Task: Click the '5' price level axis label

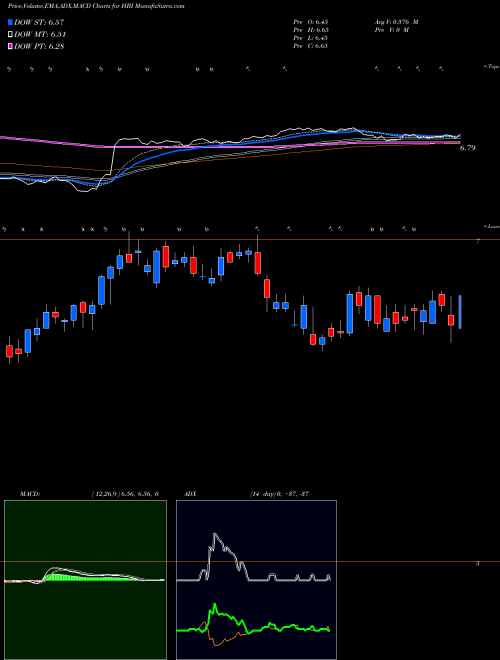Action: 478,563
